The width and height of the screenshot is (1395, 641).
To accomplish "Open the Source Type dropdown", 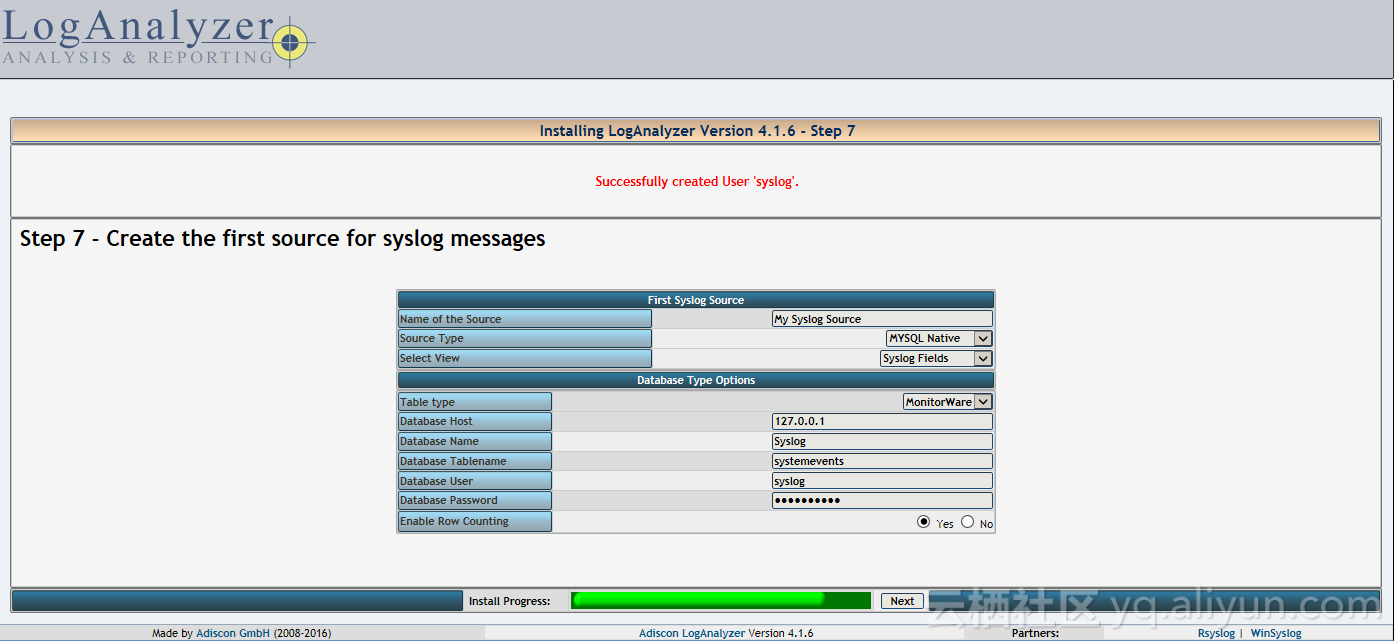I will tap(939, 338).
